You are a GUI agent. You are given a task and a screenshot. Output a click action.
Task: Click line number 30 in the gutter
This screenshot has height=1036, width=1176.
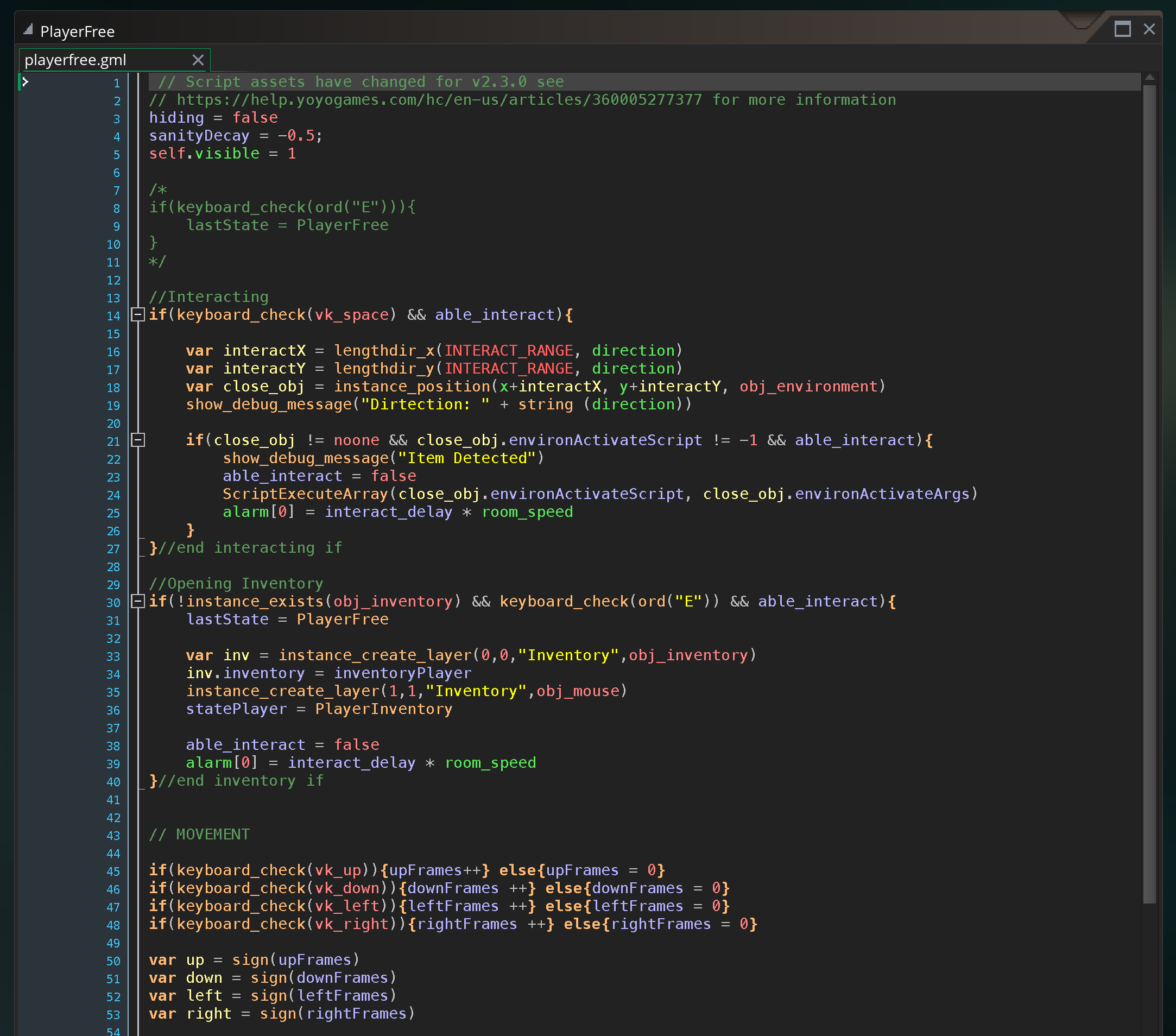(x=113, y=602)
